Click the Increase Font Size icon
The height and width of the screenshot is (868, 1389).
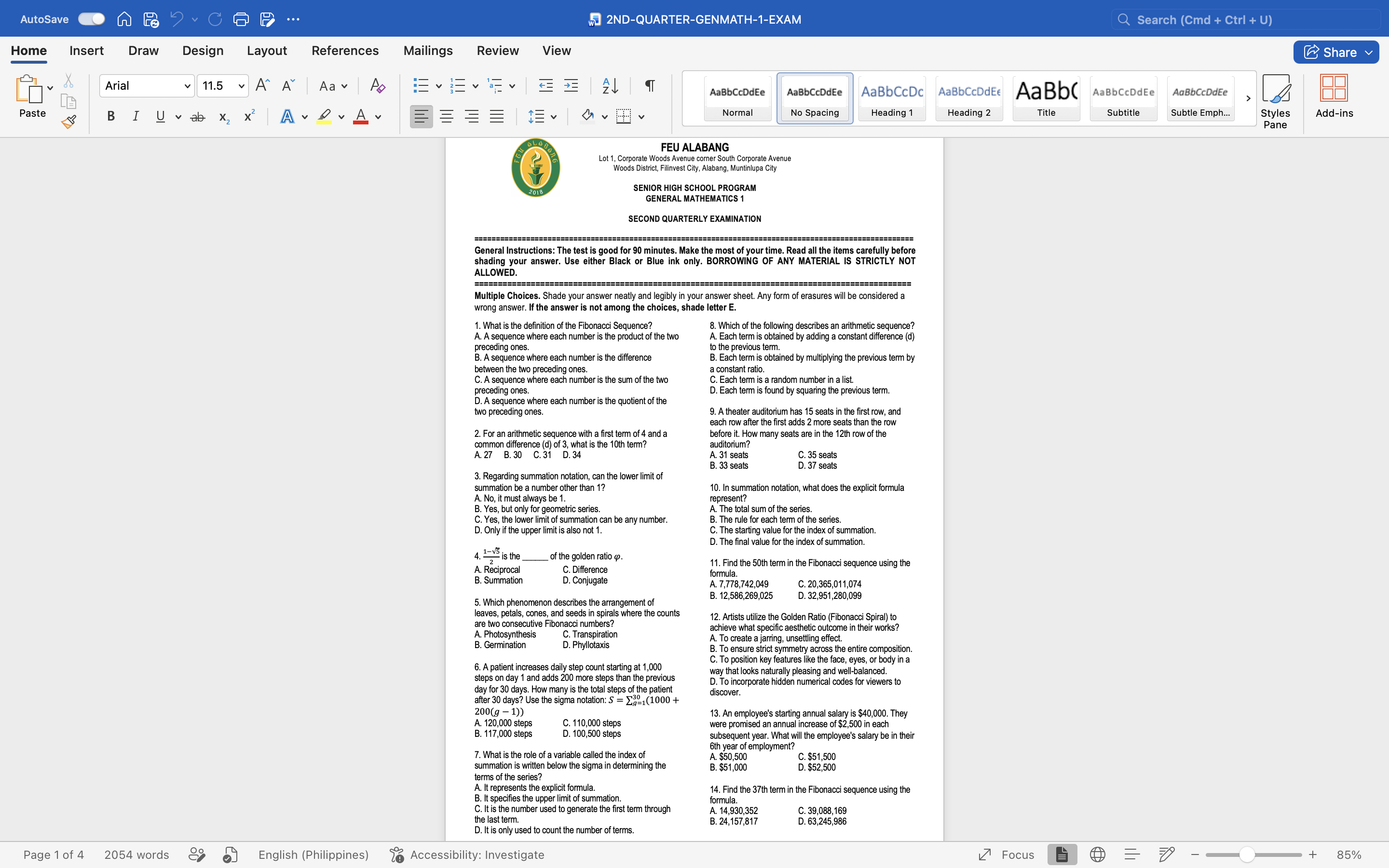click(262, 85)
